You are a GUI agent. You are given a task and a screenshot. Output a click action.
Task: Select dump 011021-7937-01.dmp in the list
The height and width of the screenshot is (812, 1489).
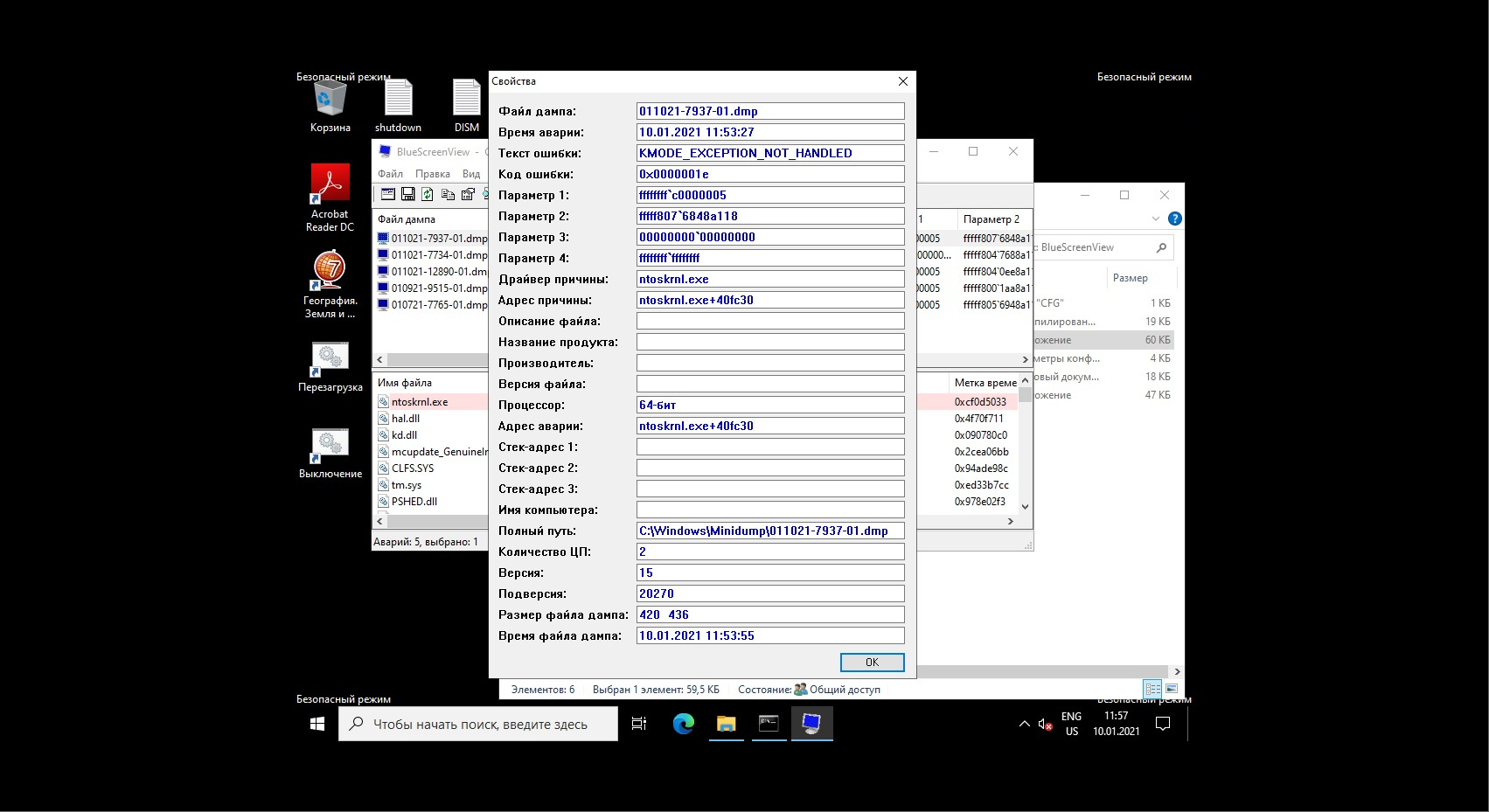(x=432, y=239)
